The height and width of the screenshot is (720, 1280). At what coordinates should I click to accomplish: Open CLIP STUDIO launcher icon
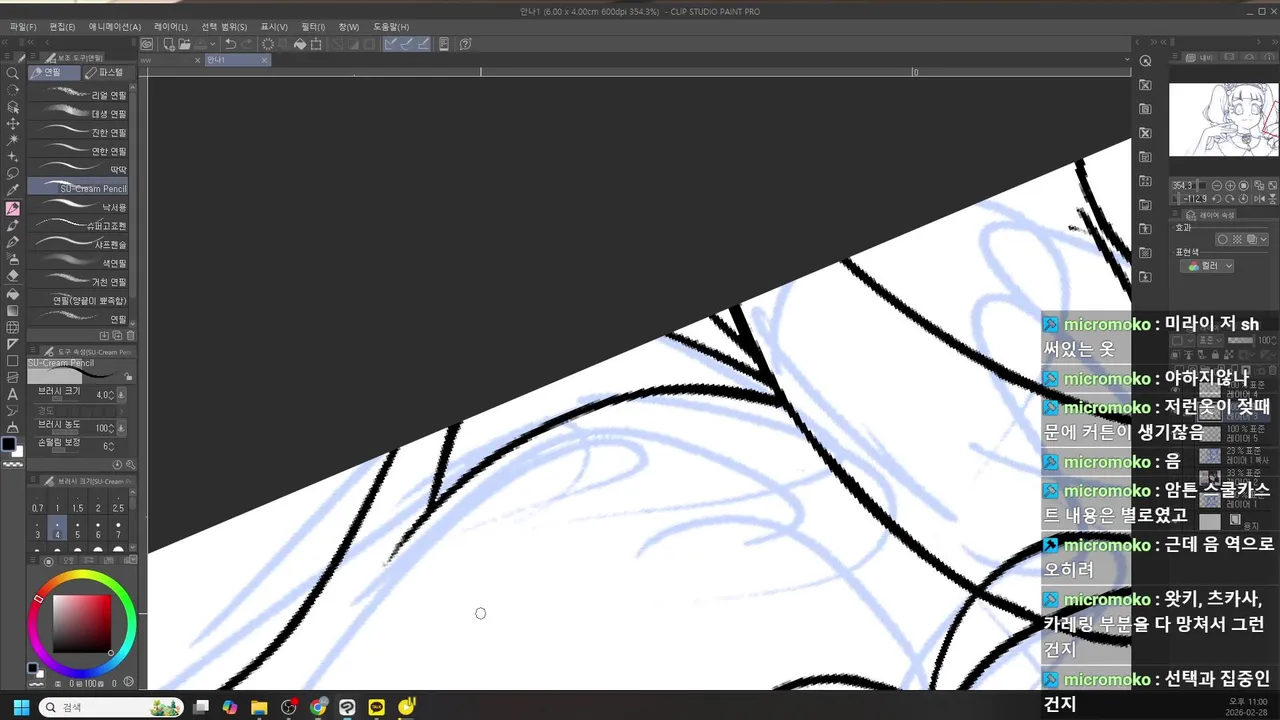click(x=147, y=44)
